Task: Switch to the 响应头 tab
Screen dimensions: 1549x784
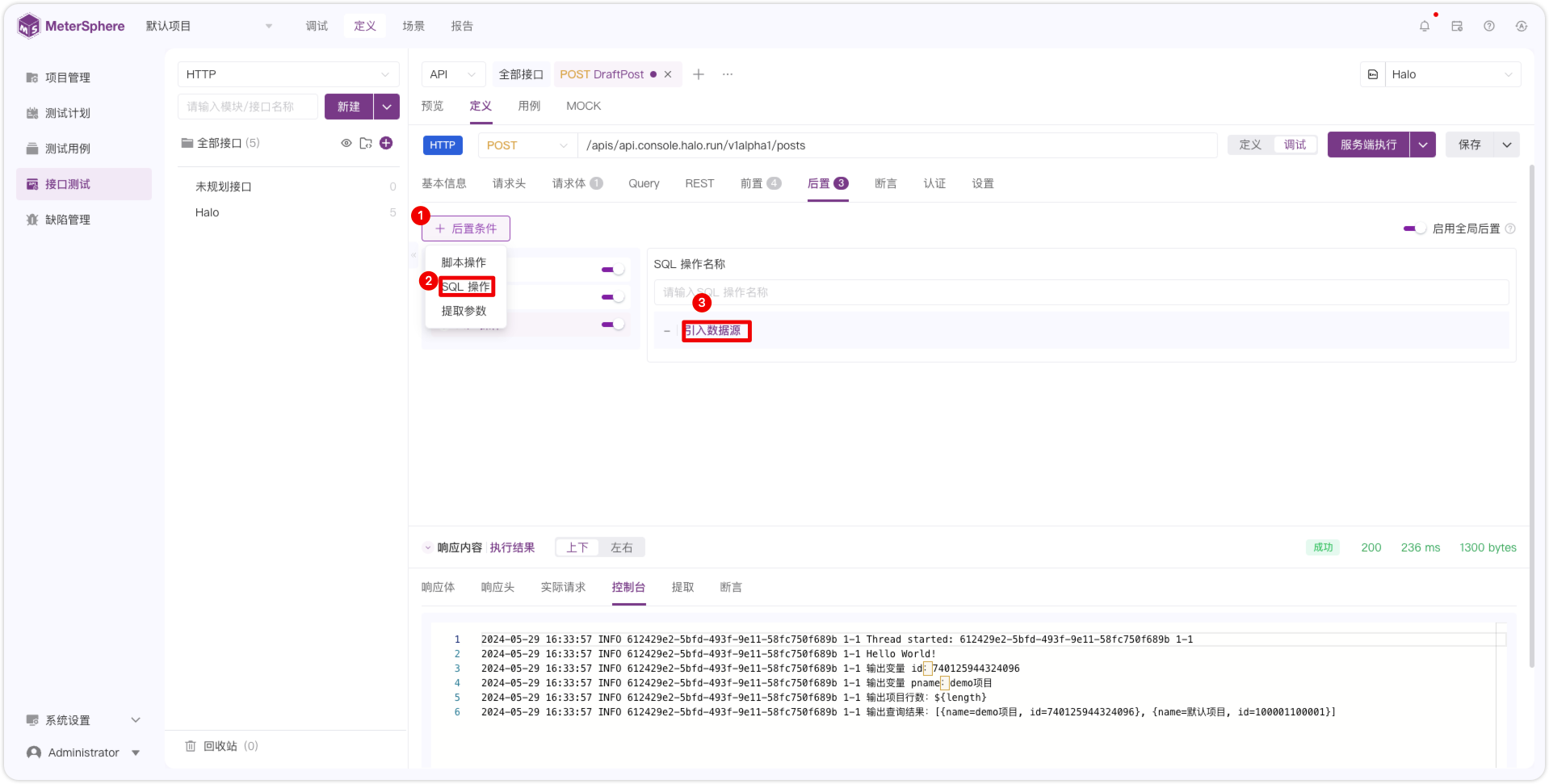Action: click(x=497, y=587)
